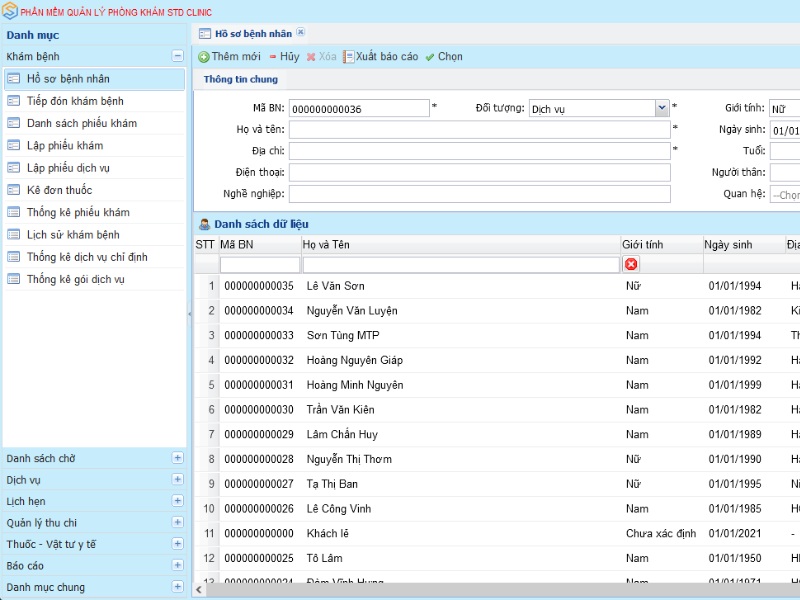Click the icon beside Lập phiếu dịch vụ

click(x=14, y=168)
